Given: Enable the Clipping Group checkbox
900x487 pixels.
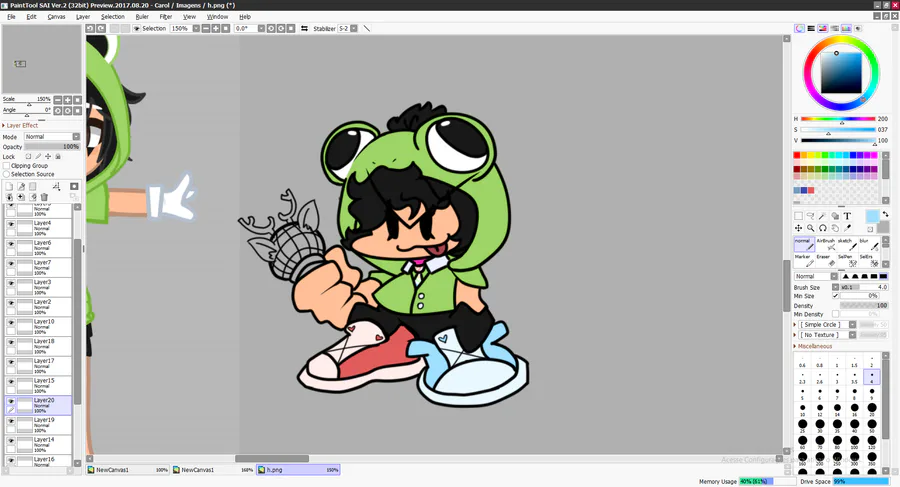Looking at the screenshot, I should coord(6,165).
